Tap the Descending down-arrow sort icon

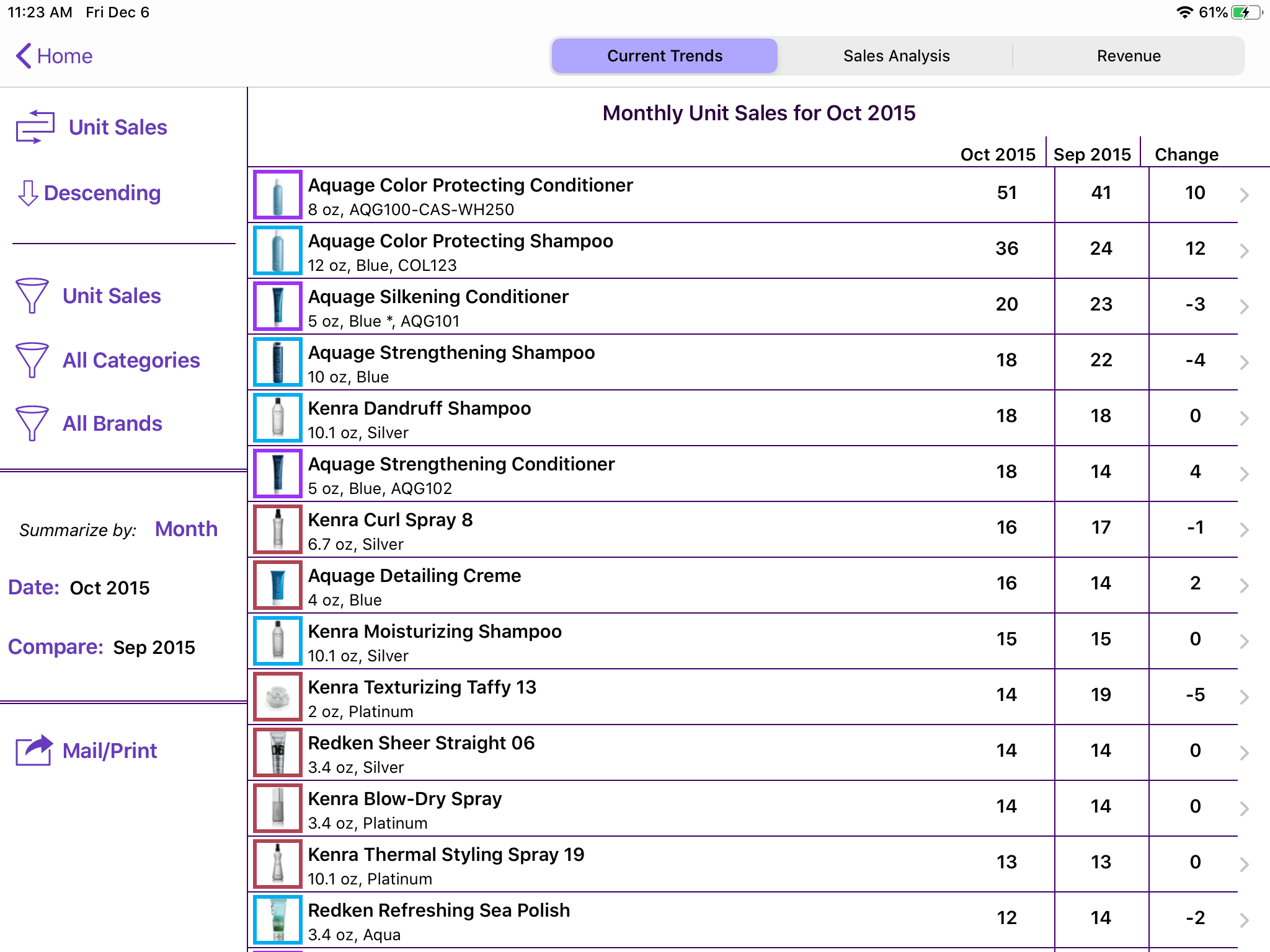27,193
